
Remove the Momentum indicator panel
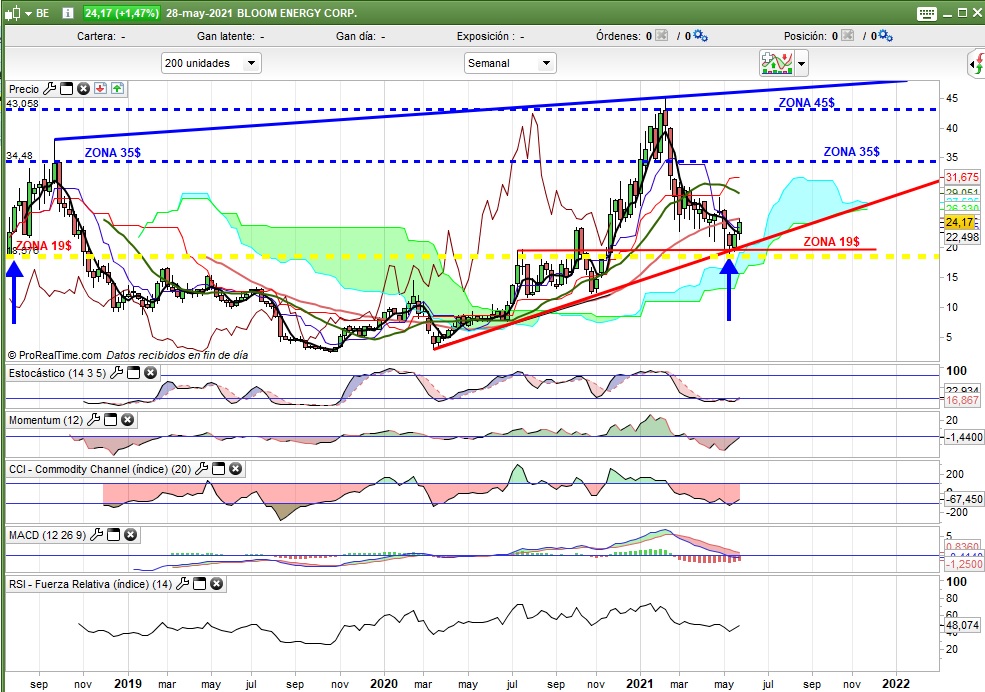pyautogui.click(x=128, y=420)
